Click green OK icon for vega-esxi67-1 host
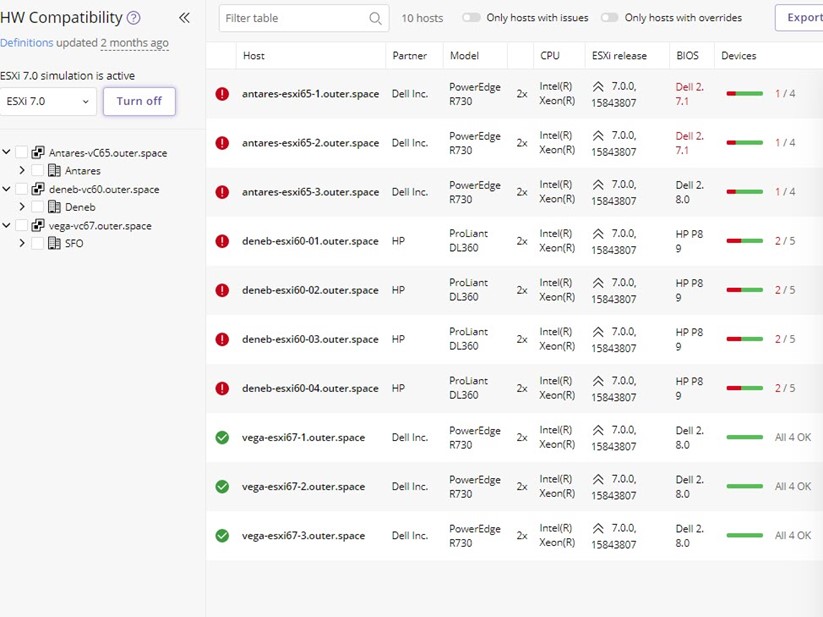823x617 pixels. coord(222,437)
